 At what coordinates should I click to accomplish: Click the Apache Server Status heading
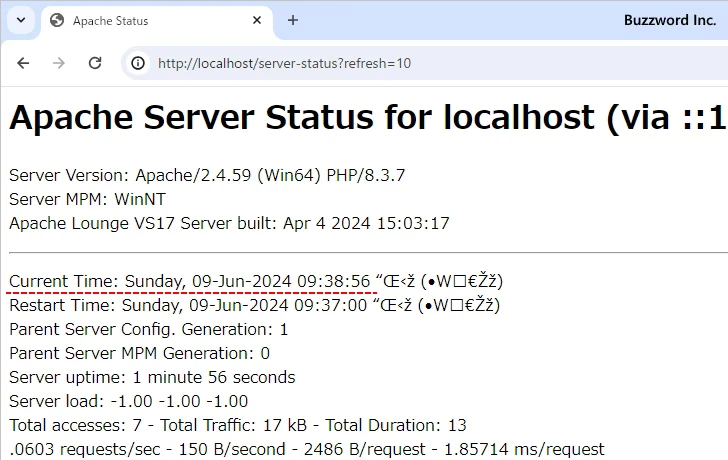[368, 117]
